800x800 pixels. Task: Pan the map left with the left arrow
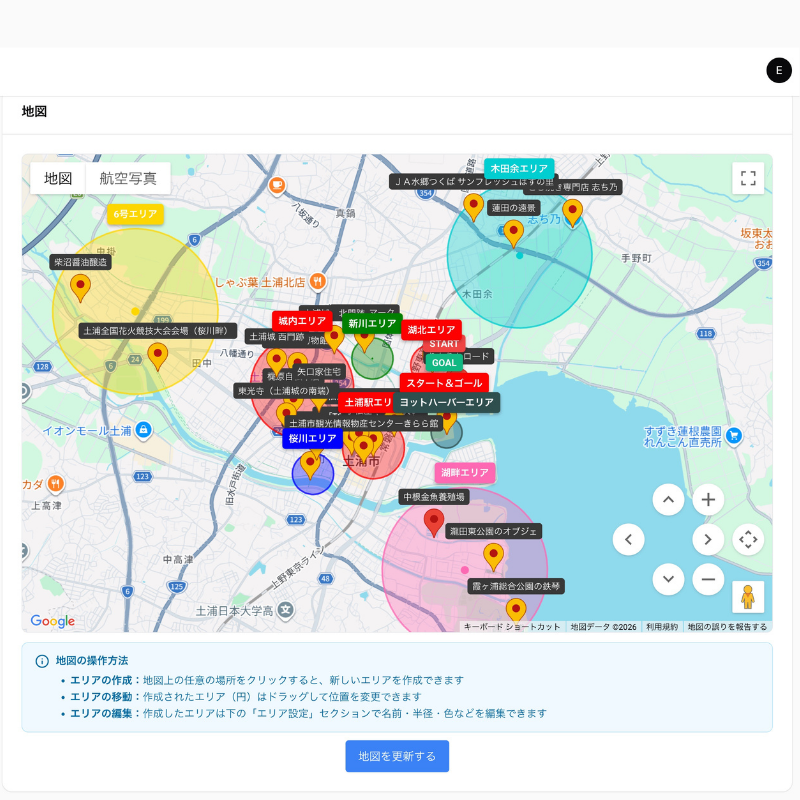629,539
